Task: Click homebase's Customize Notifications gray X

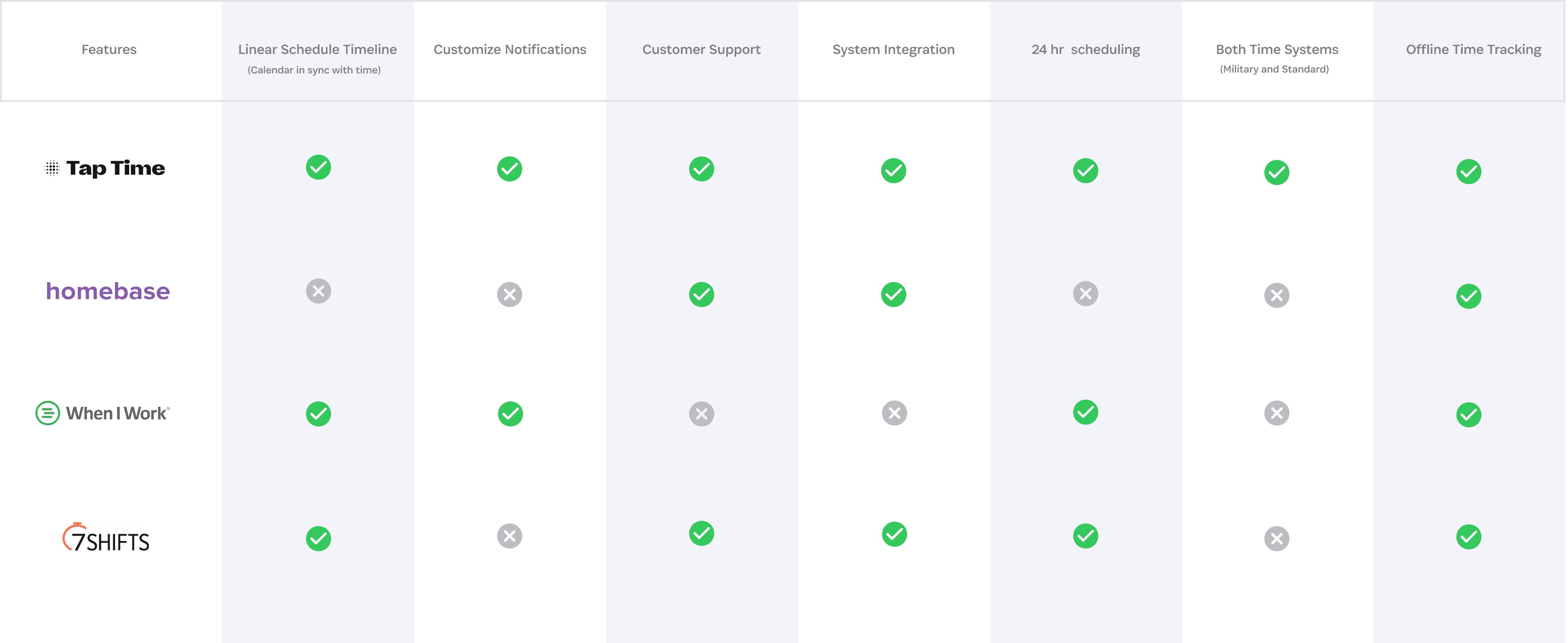Action: point(510,295)
